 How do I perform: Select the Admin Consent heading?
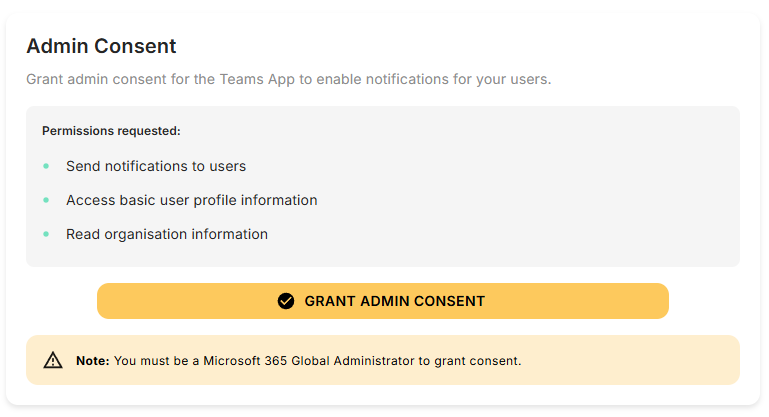[101, 46]
